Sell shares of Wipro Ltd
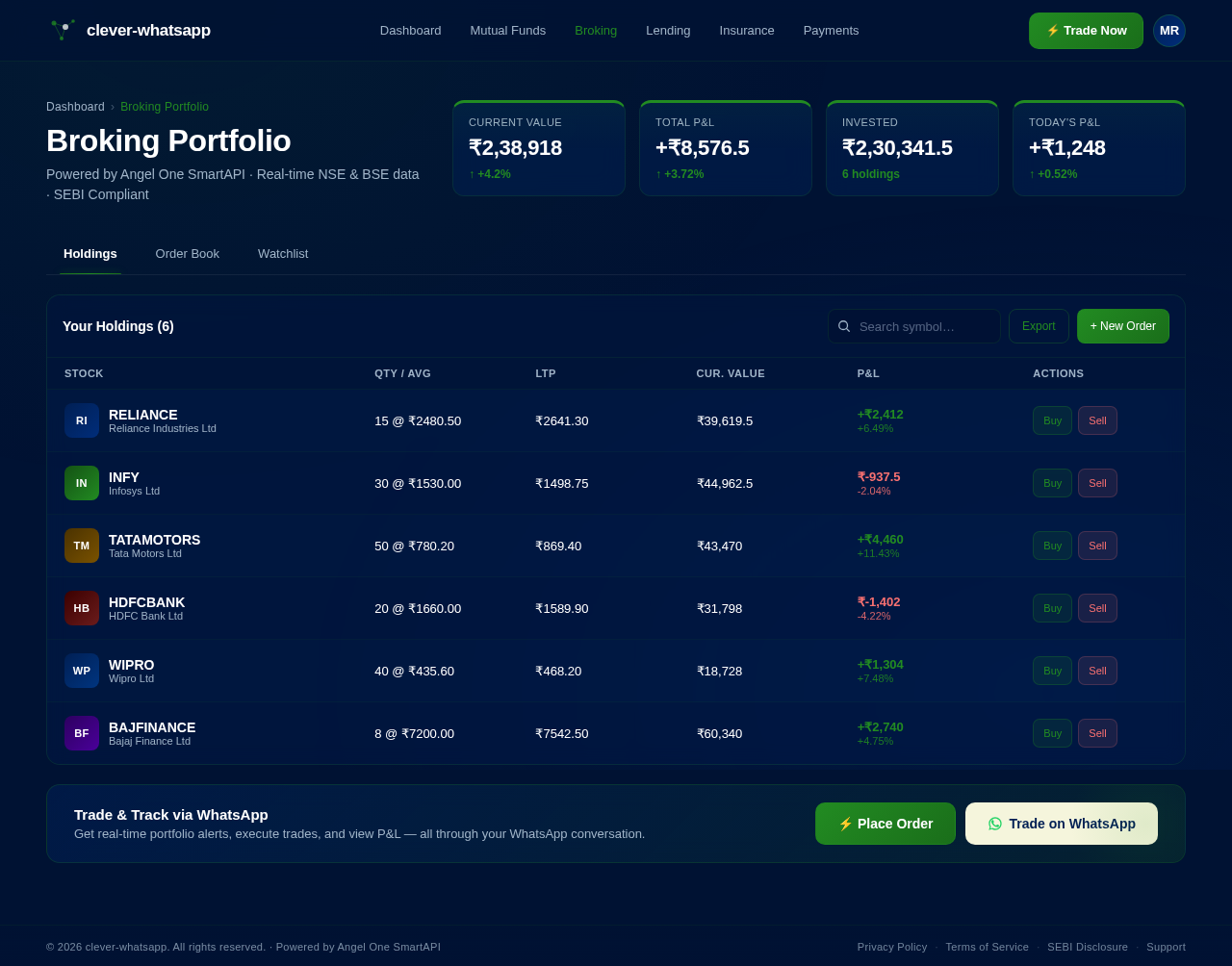The image size is (1232, 966). pos(1097,670)
